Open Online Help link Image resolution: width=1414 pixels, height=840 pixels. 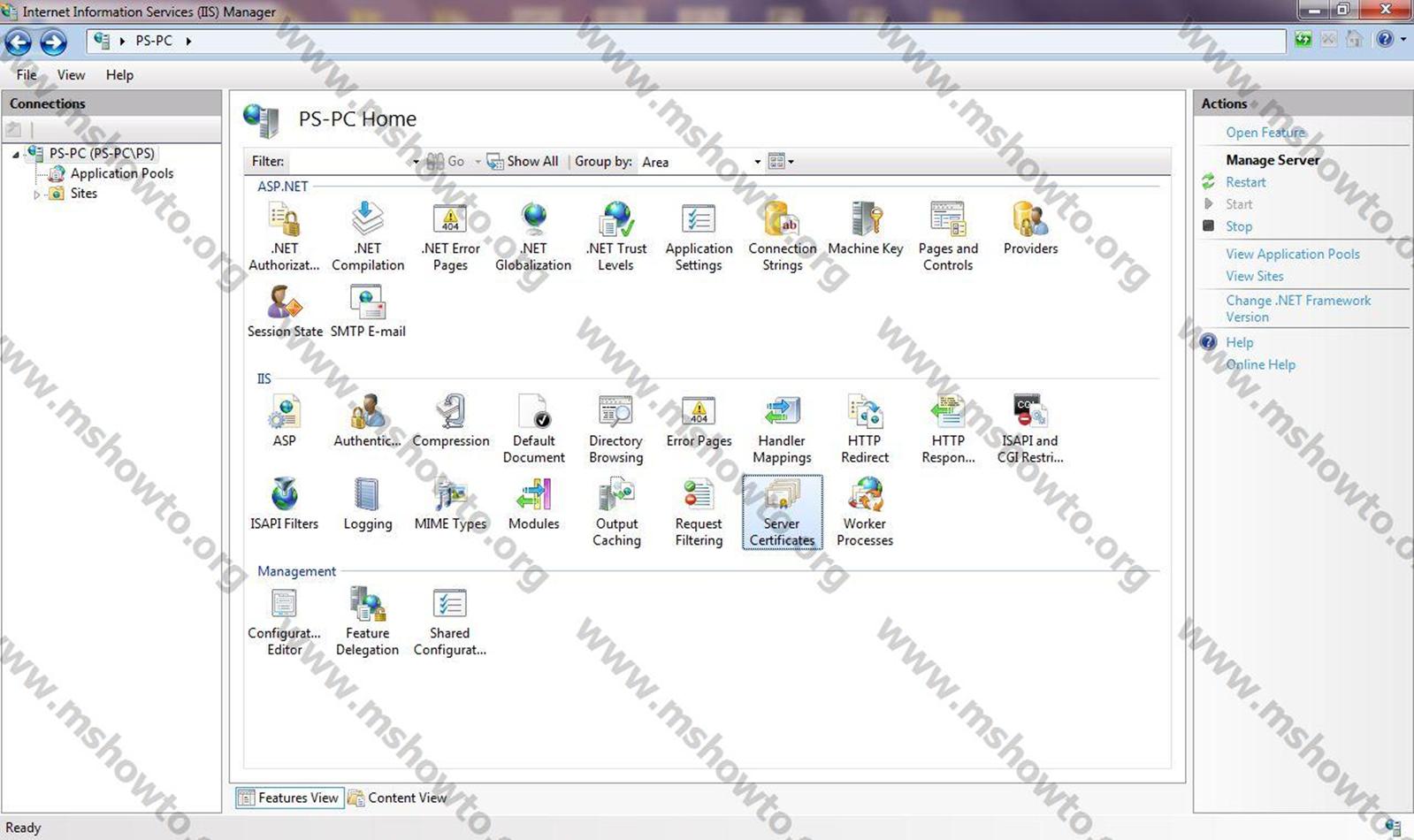pyautogui.click(x=1260, y=364)
